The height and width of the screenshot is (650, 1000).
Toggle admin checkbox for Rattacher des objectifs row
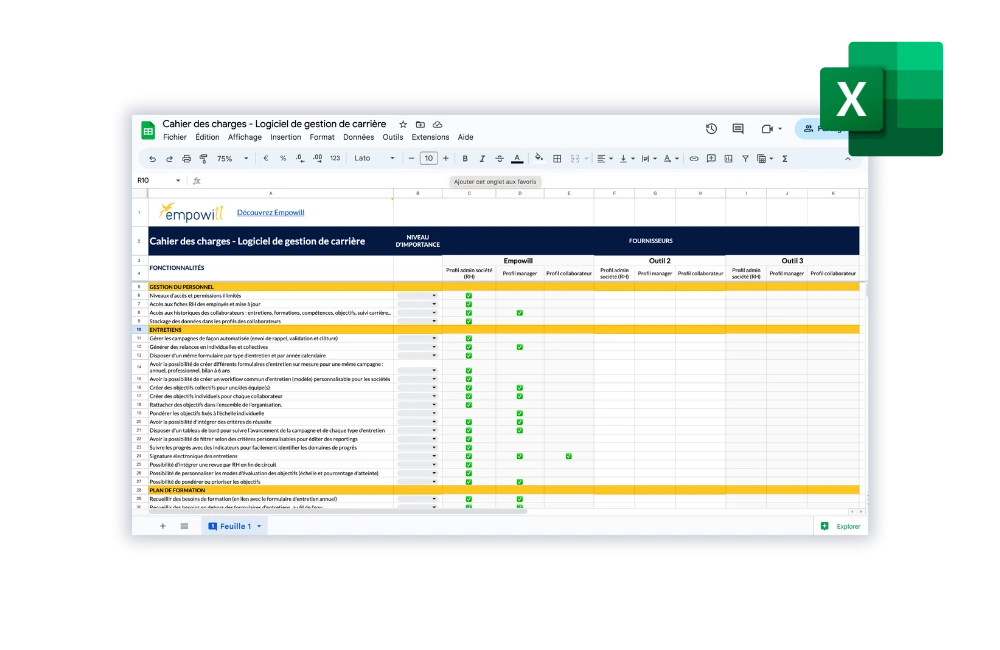pyautogui.click(x=469, y=405)
